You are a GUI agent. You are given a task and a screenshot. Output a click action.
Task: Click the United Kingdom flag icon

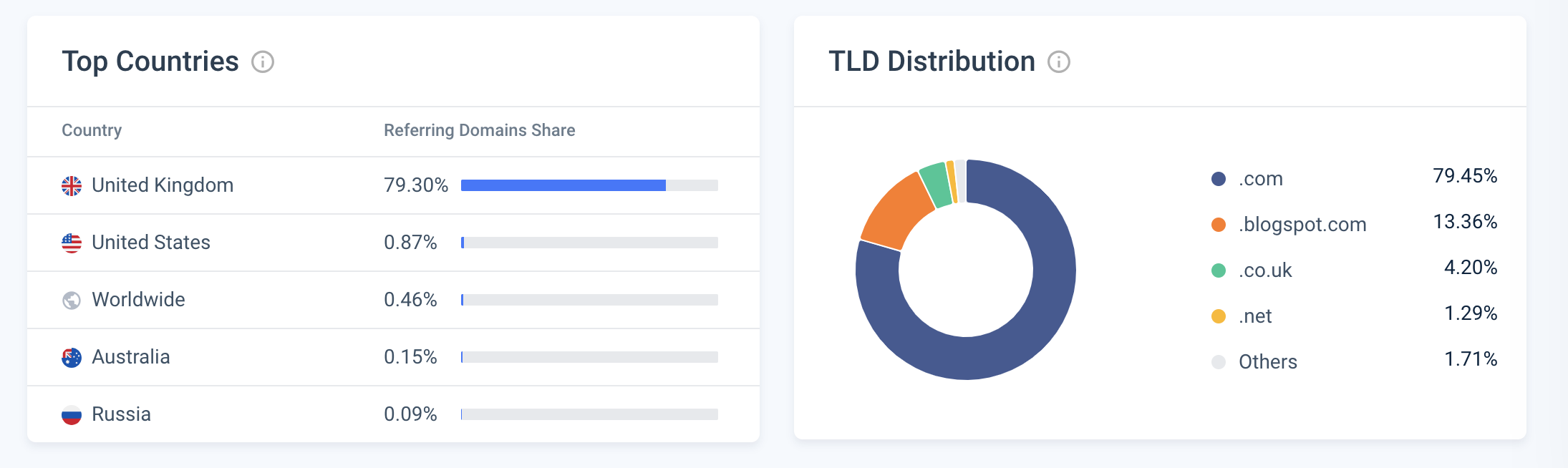click(72, 186)
